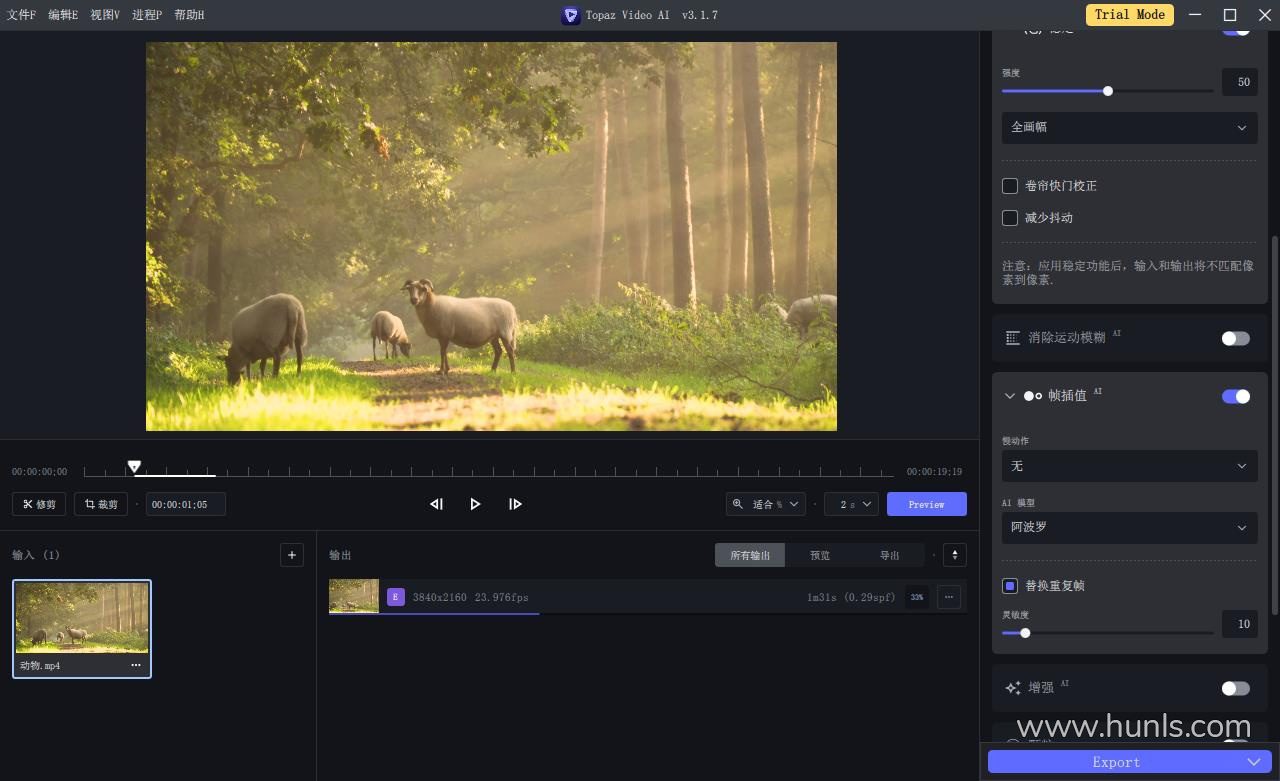Click the timecode field 00:00:01:05
Image resolution: width=1280 pixels, height=781 pixels.
point(186,504)
